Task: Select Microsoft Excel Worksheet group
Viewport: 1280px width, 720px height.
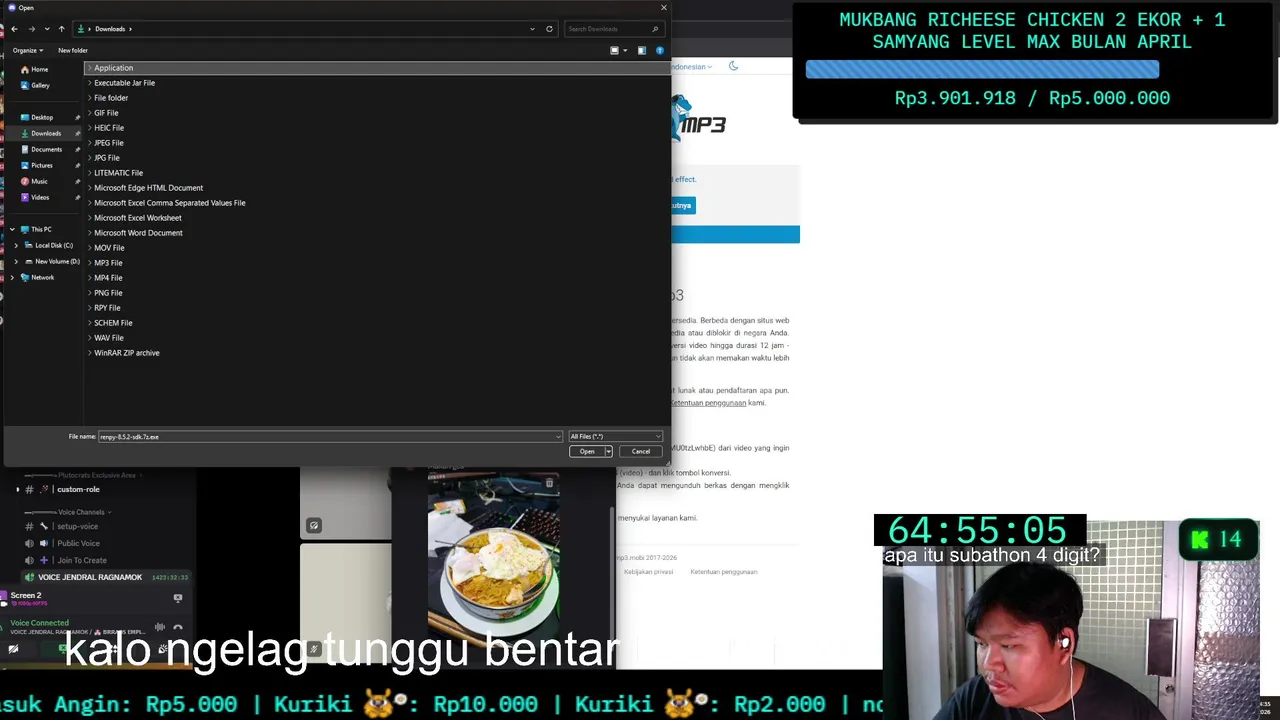Action: [x=138, y=218]
